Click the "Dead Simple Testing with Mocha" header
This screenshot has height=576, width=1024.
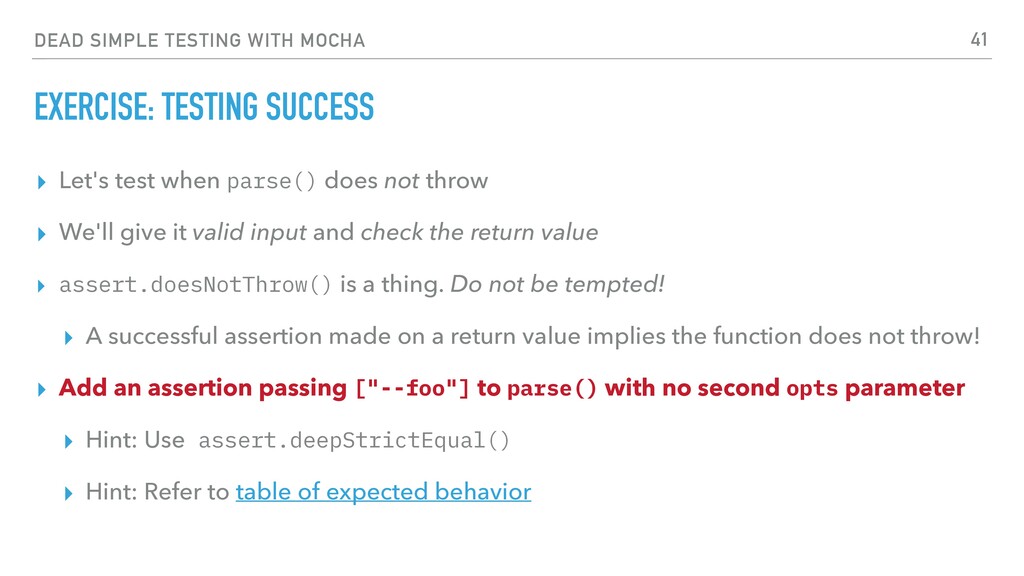(199, 40)
